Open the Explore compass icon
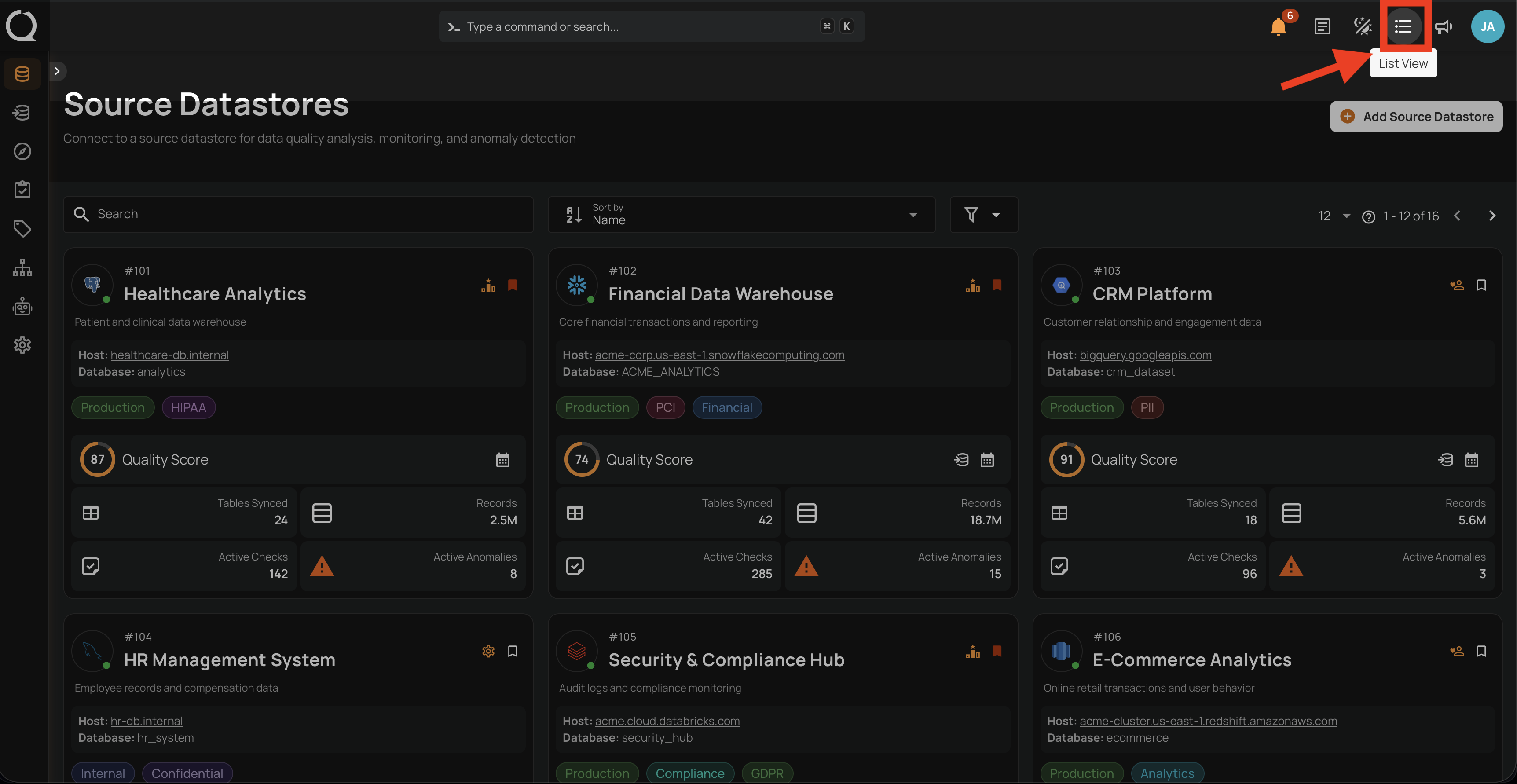Viewport: 1517px width, 784px height. tap(22, 151)
